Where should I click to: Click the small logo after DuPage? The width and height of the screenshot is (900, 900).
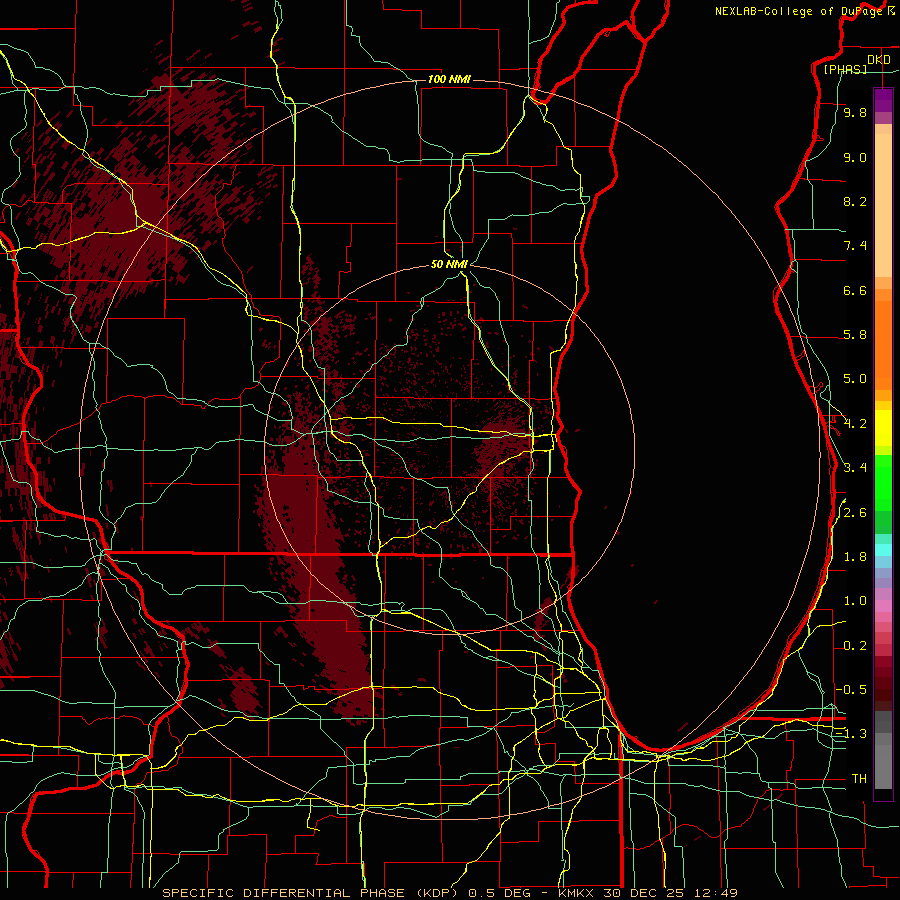point(891,11)
